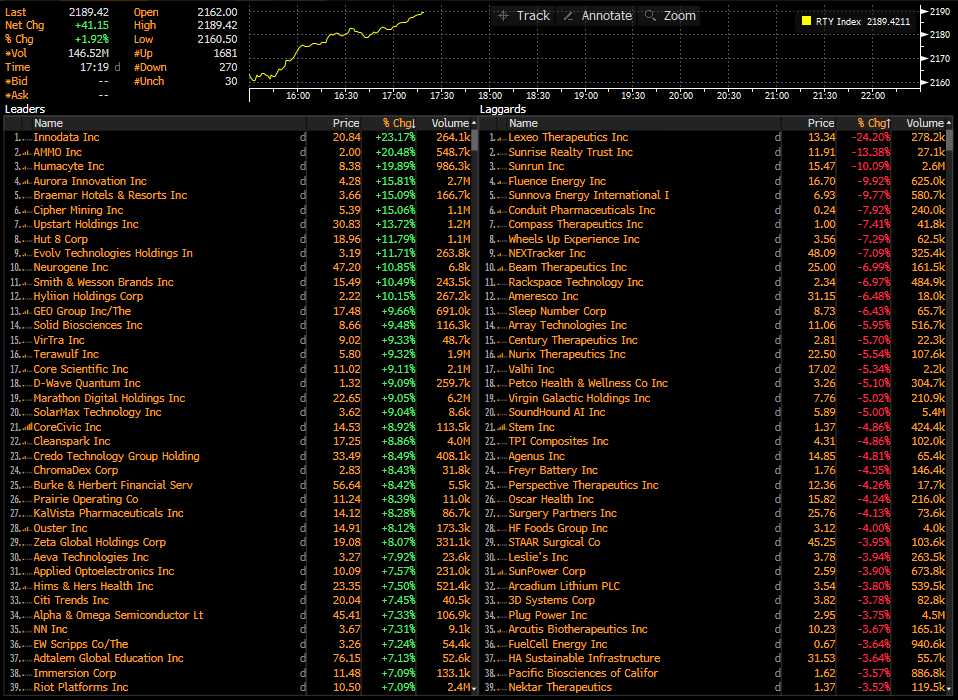
Task: Open Upstart Holdings Inc
Action: (x=86, y=224)
